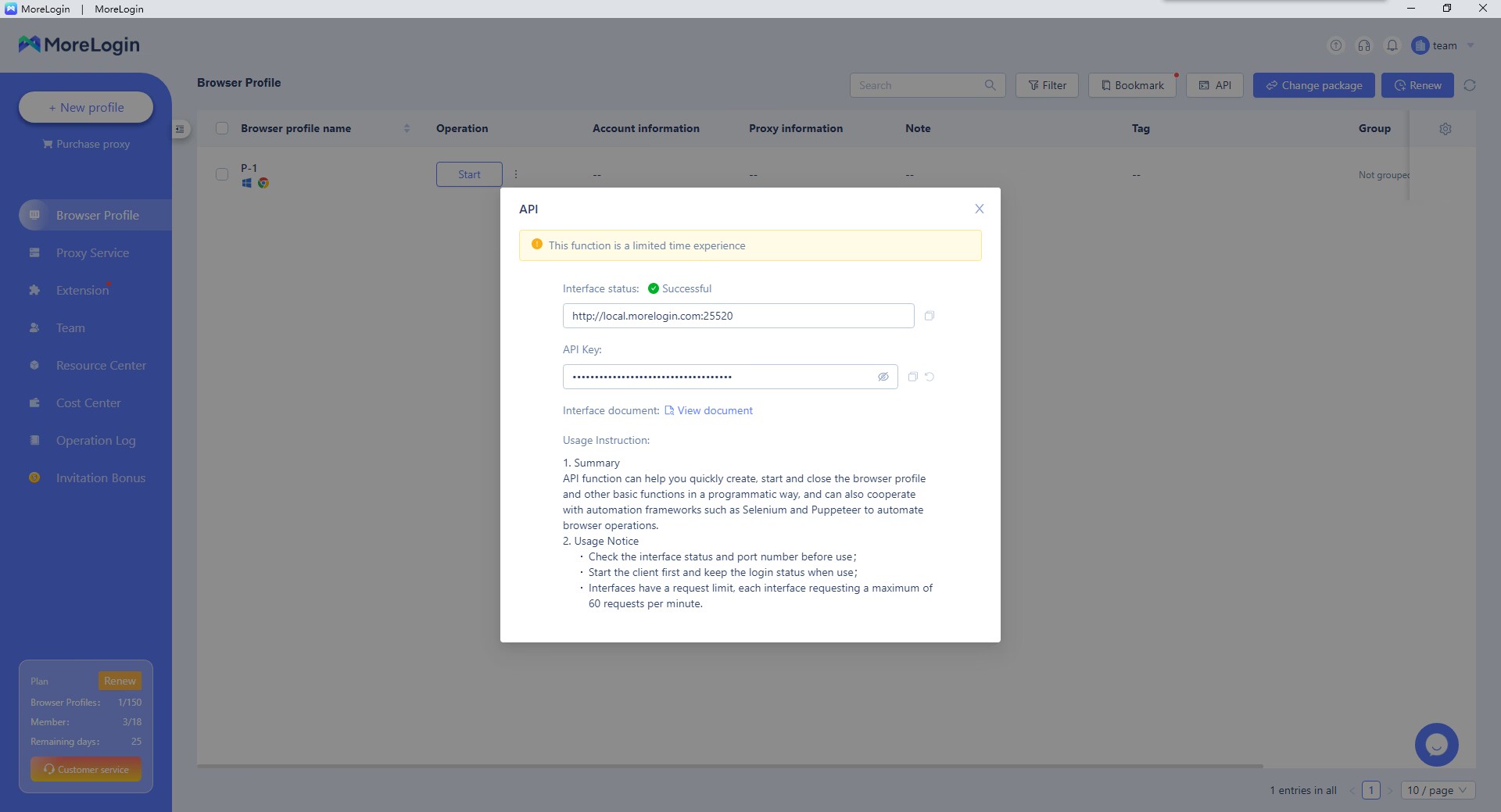This screenshot has height=812, width=1501.
Task: Open Proxy Service in sidebar
Action: point(92,252)
